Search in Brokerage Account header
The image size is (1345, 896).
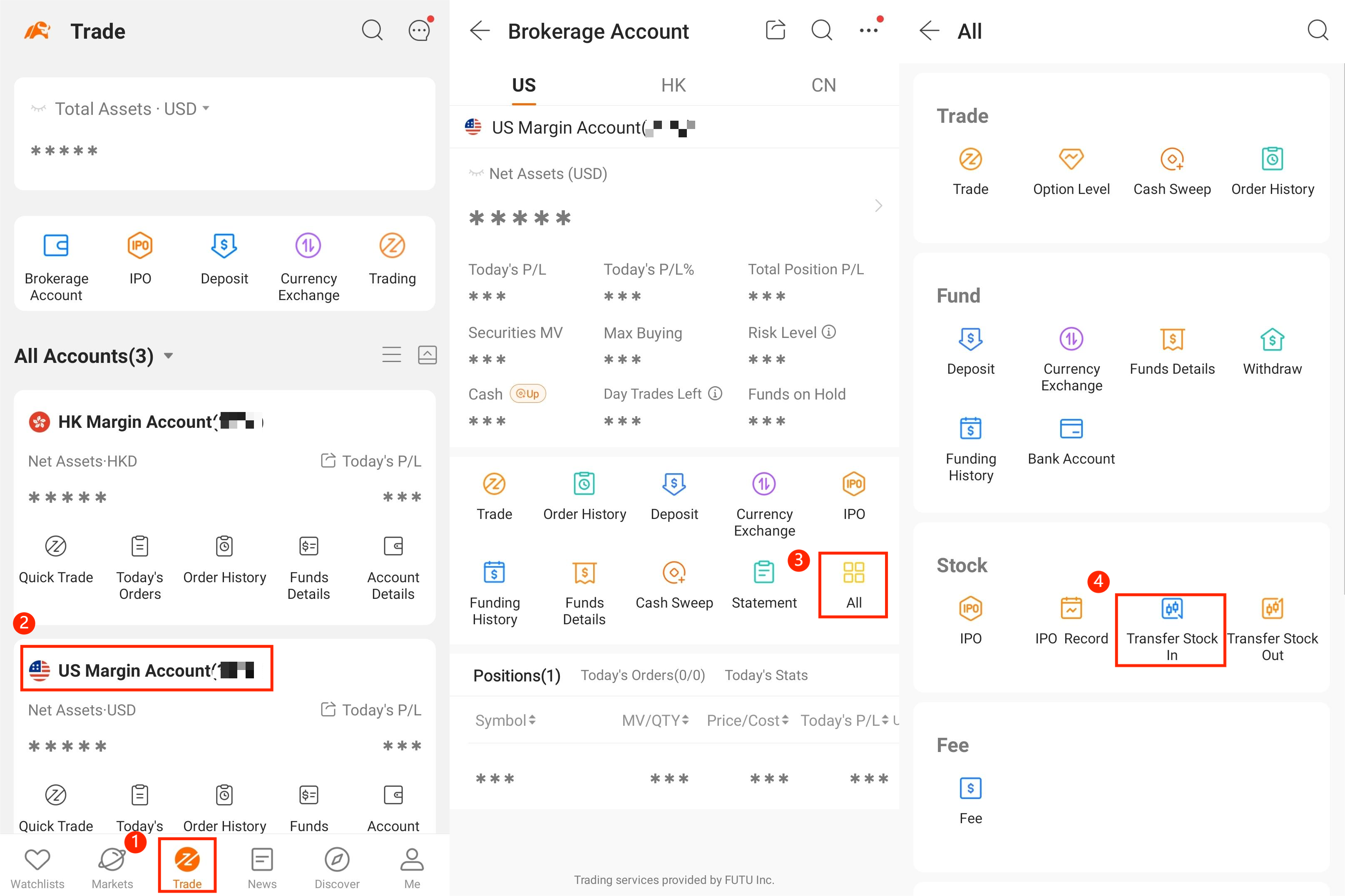[822, 30]
